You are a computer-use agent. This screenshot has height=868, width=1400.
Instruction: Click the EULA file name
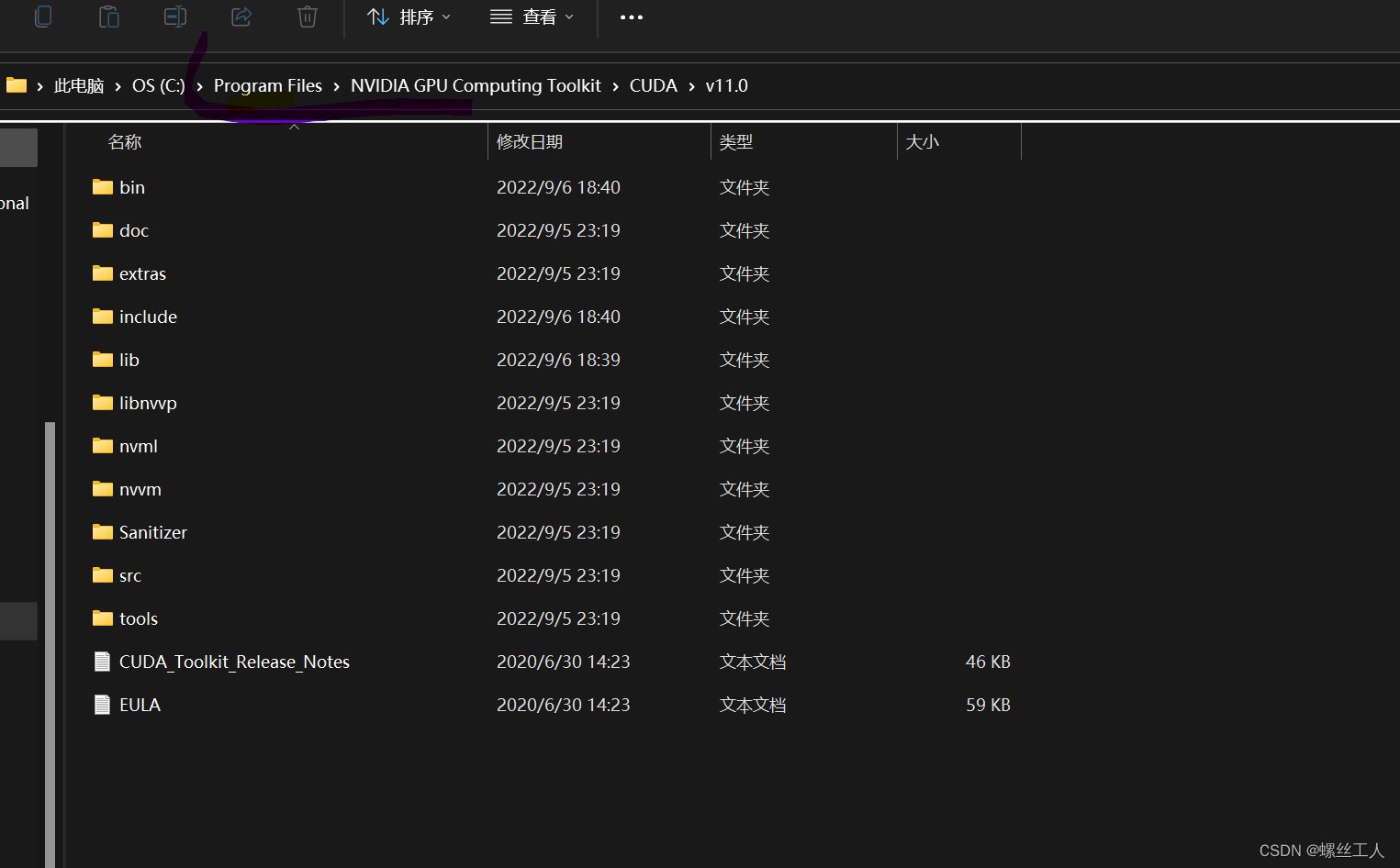pyautogui.click(x=140, y=705)
